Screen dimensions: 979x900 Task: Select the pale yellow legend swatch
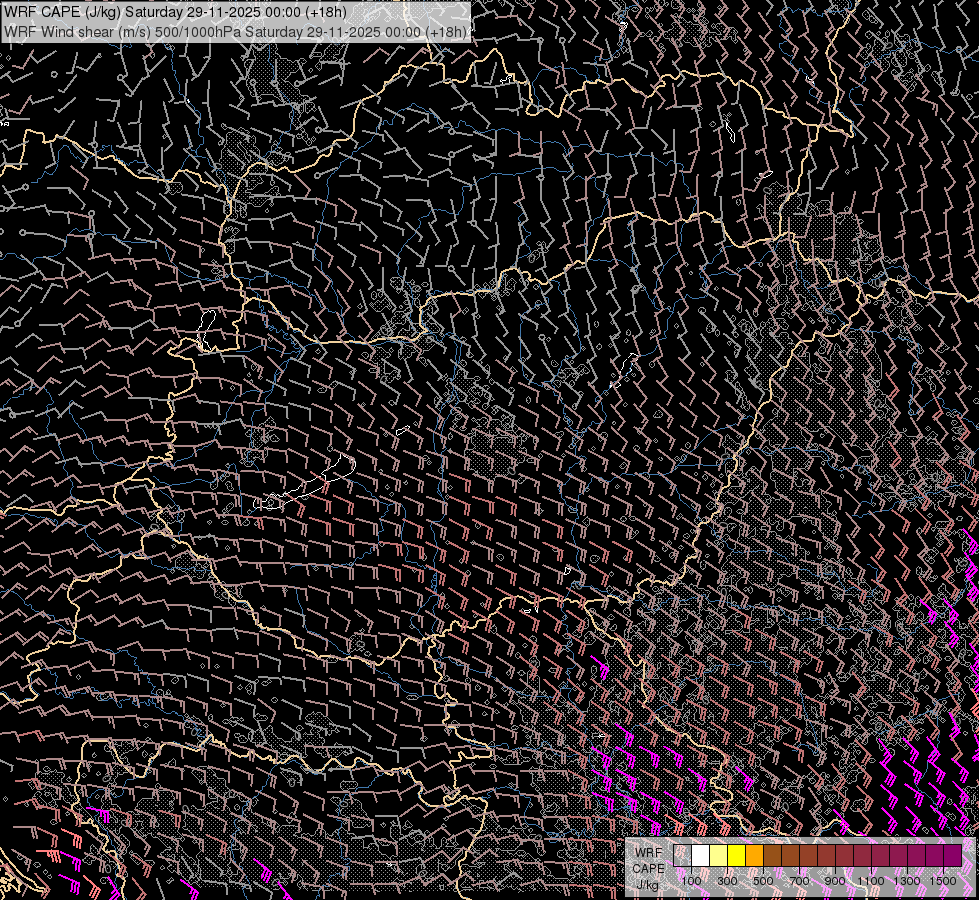[718, 856]
